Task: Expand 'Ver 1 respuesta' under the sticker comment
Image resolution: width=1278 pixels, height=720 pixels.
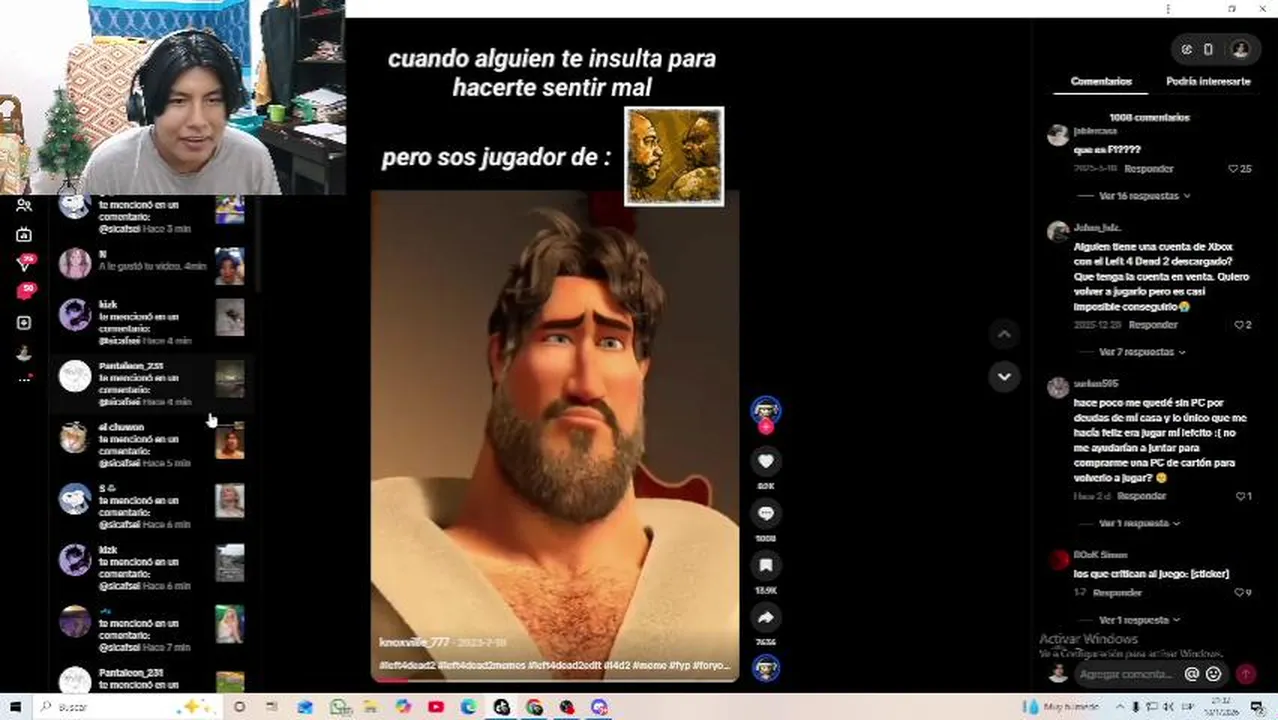Action: 1138,620
